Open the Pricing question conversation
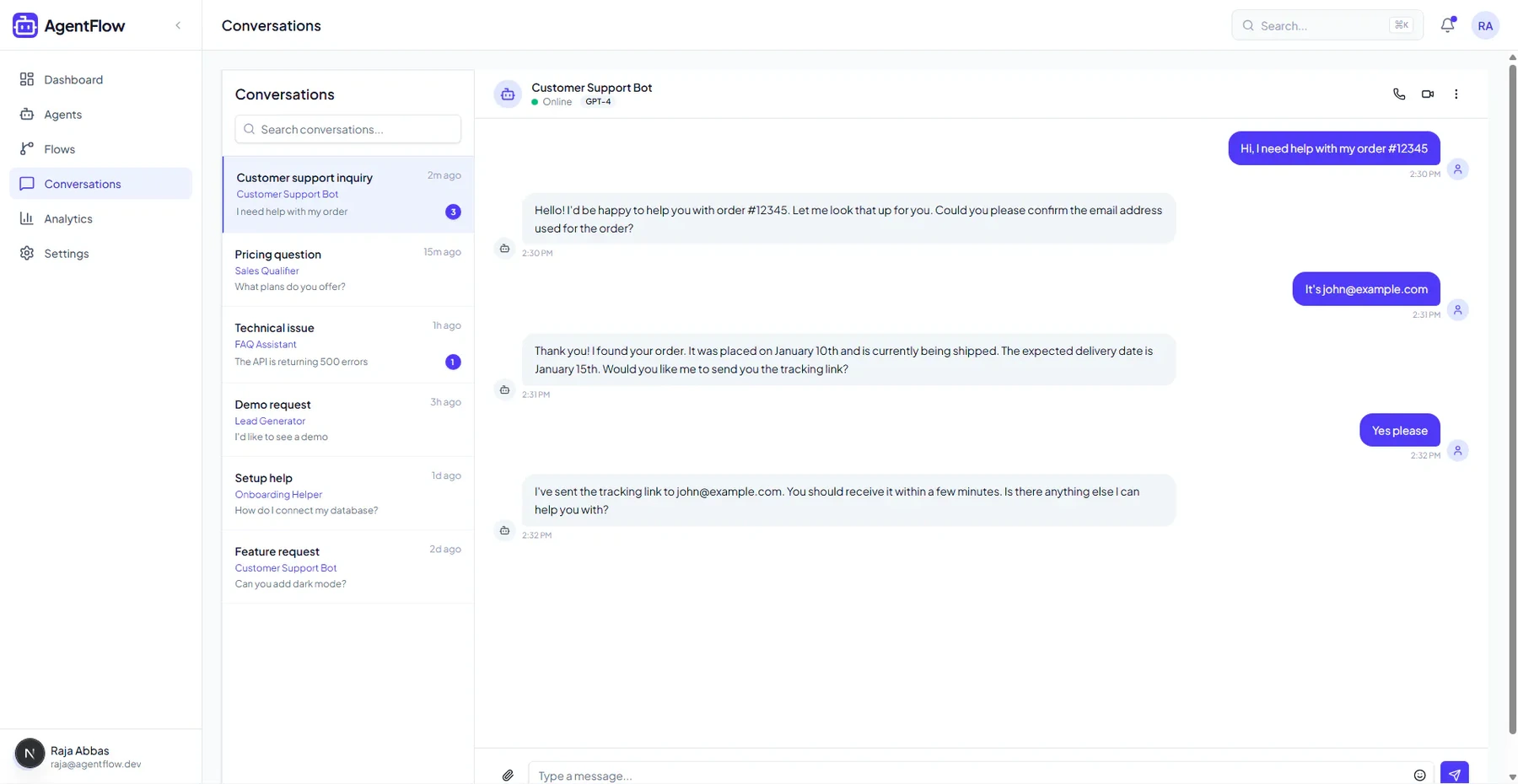 click(348, 270)
